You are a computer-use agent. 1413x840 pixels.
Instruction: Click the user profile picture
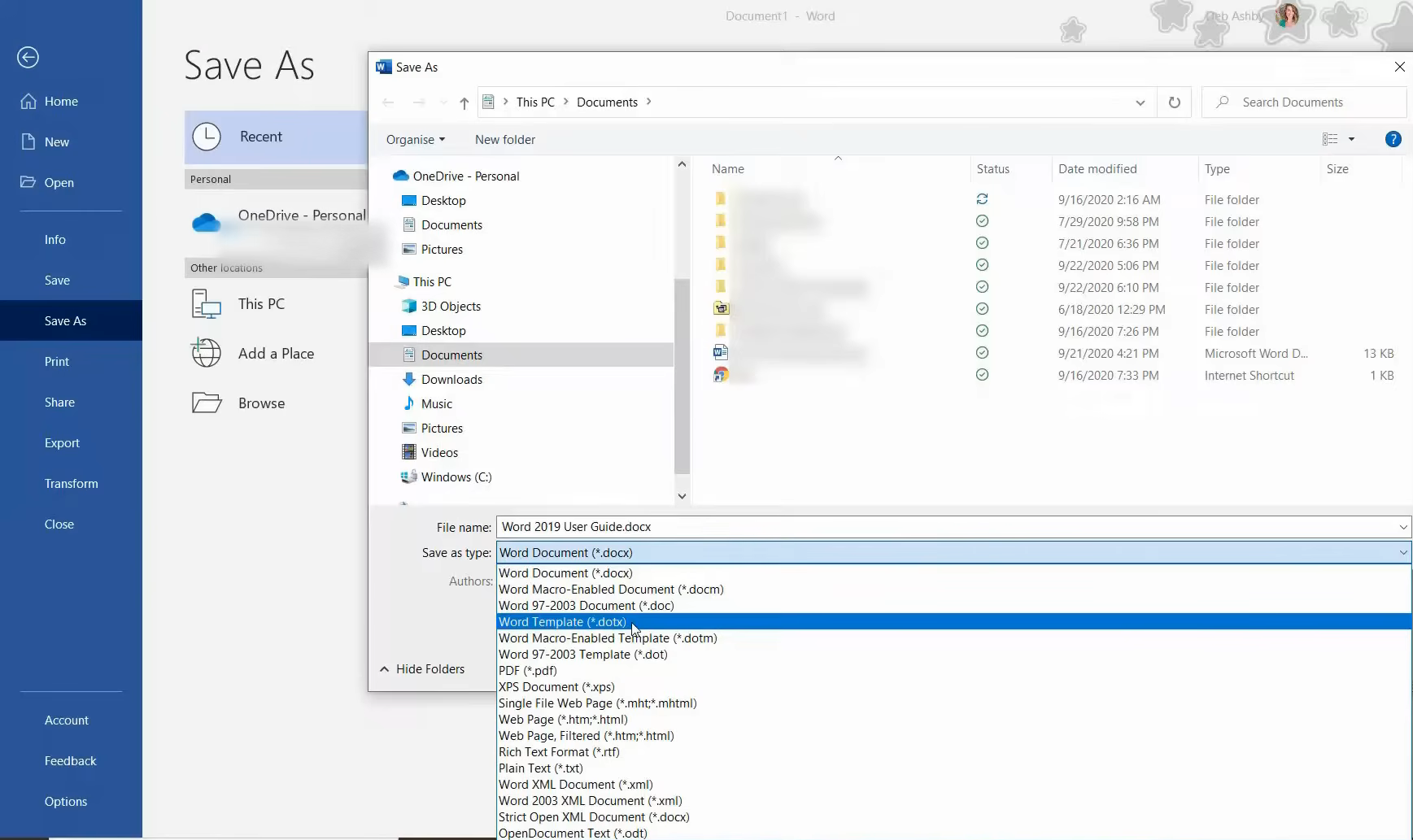(1287, 16)
